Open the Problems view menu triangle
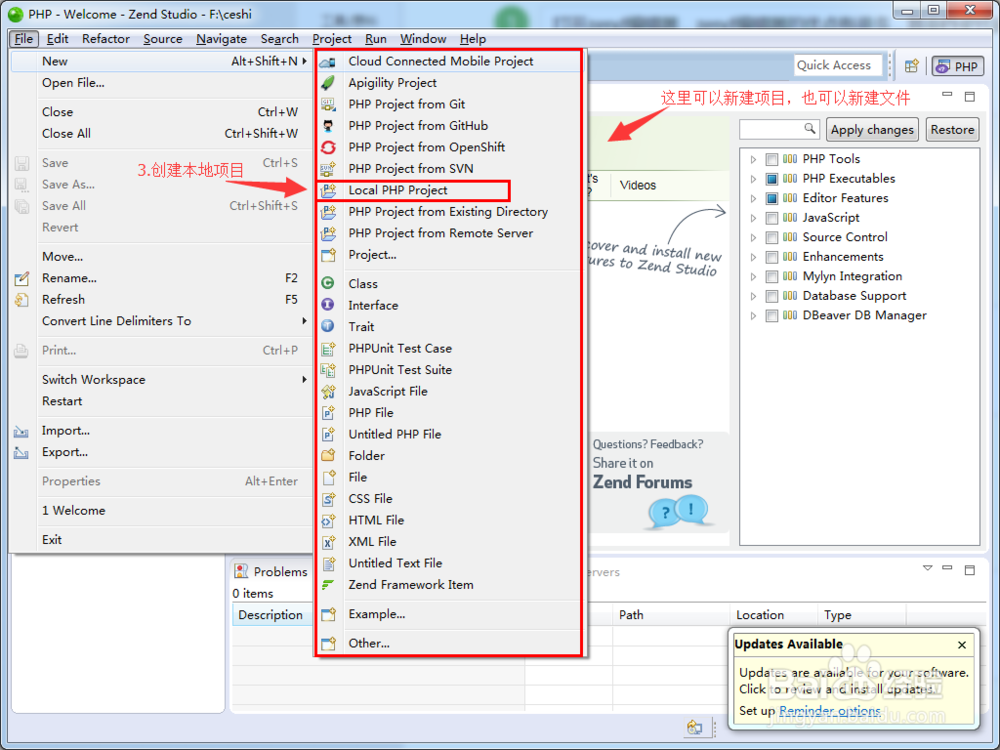The height and width of the screenshot is (750, 1000). (x=928, y=568)
